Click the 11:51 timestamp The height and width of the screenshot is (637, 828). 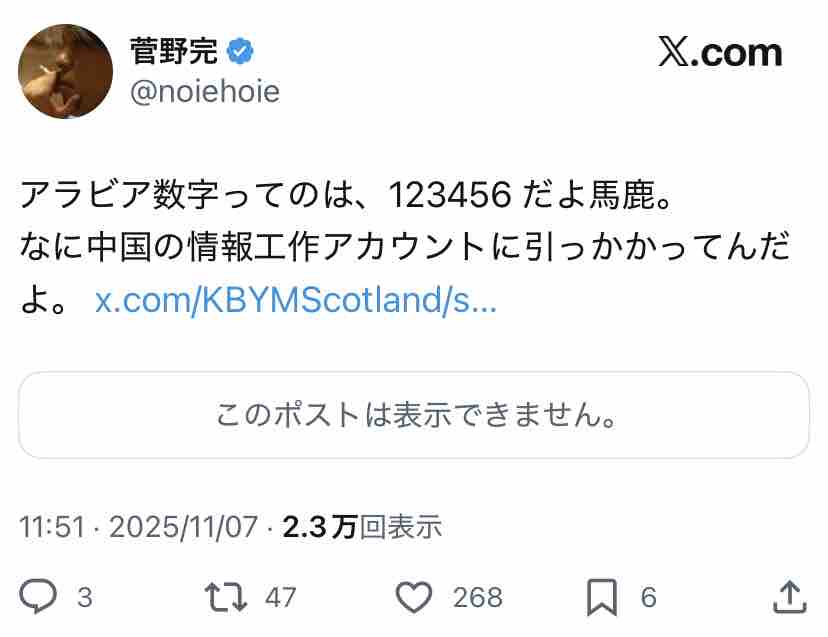[x=52, y=527]
